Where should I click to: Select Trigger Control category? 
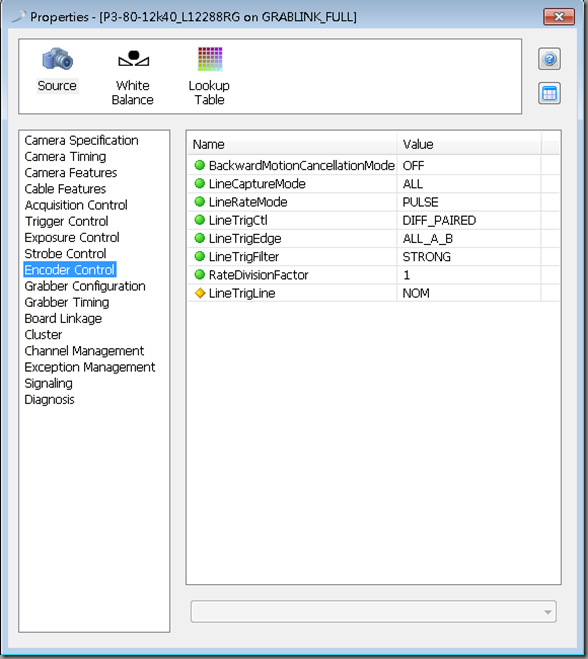pyautogui.click(x=67, y=221)
